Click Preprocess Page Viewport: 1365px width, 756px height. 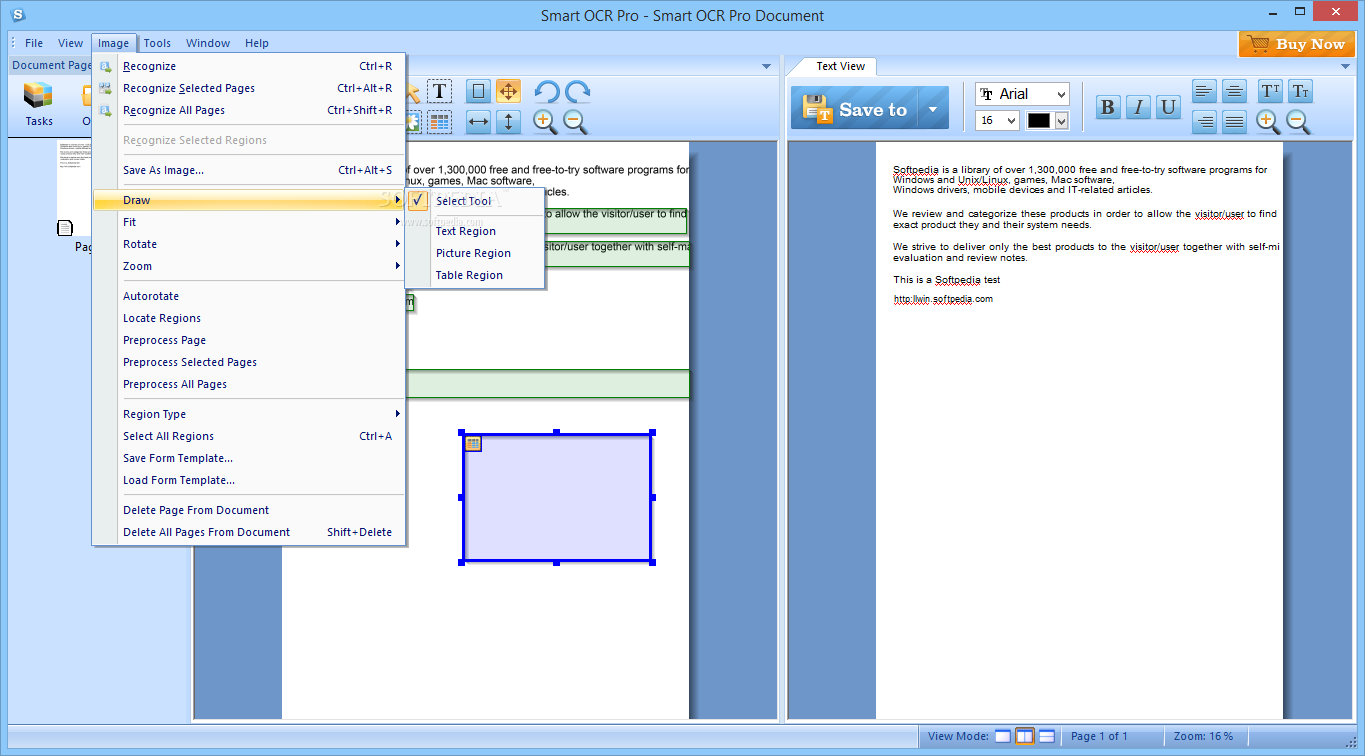(x=248, y=340)
